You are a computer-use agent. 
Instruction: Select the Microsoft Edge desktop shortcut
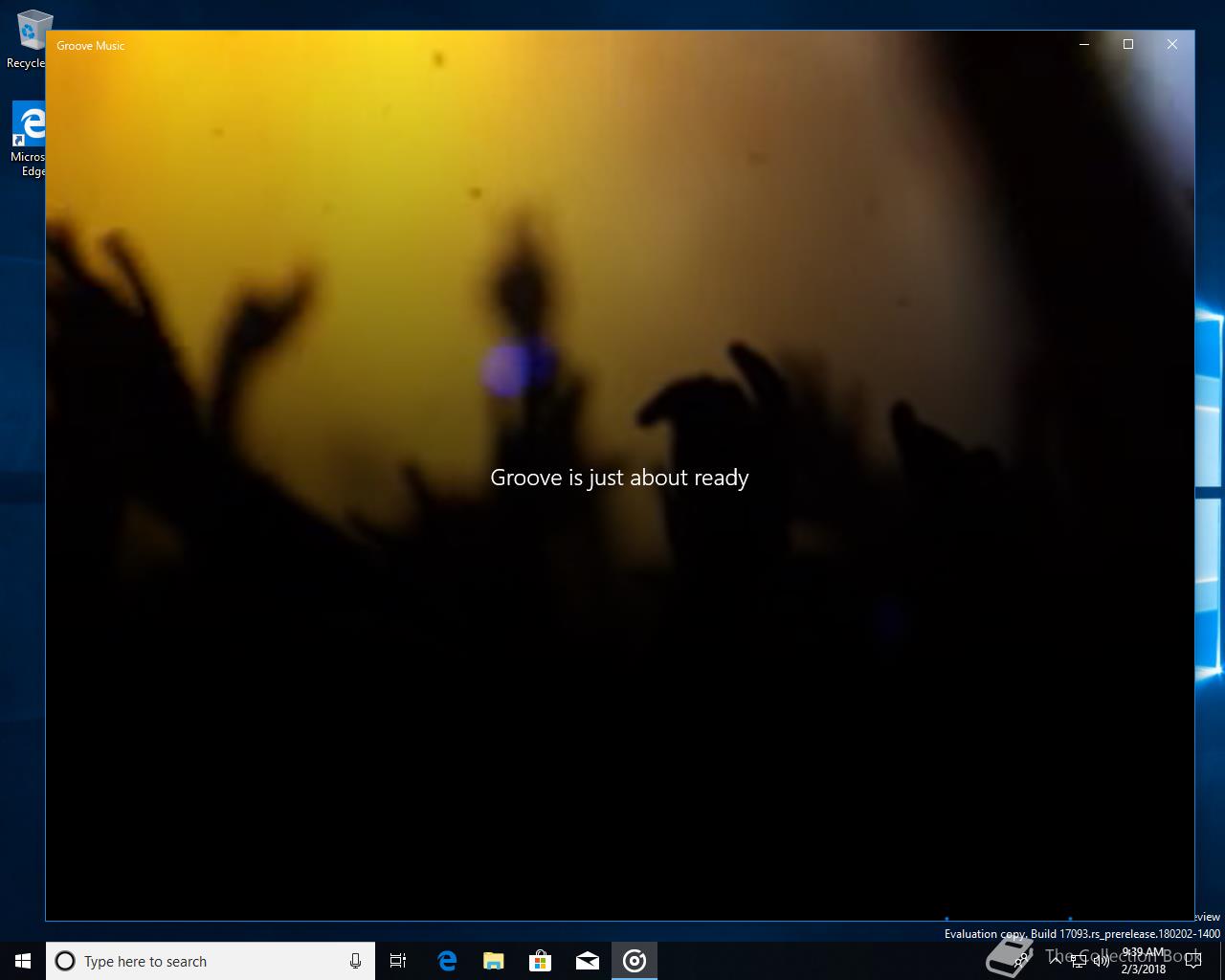pyautogui.click(x=28, y=140)
